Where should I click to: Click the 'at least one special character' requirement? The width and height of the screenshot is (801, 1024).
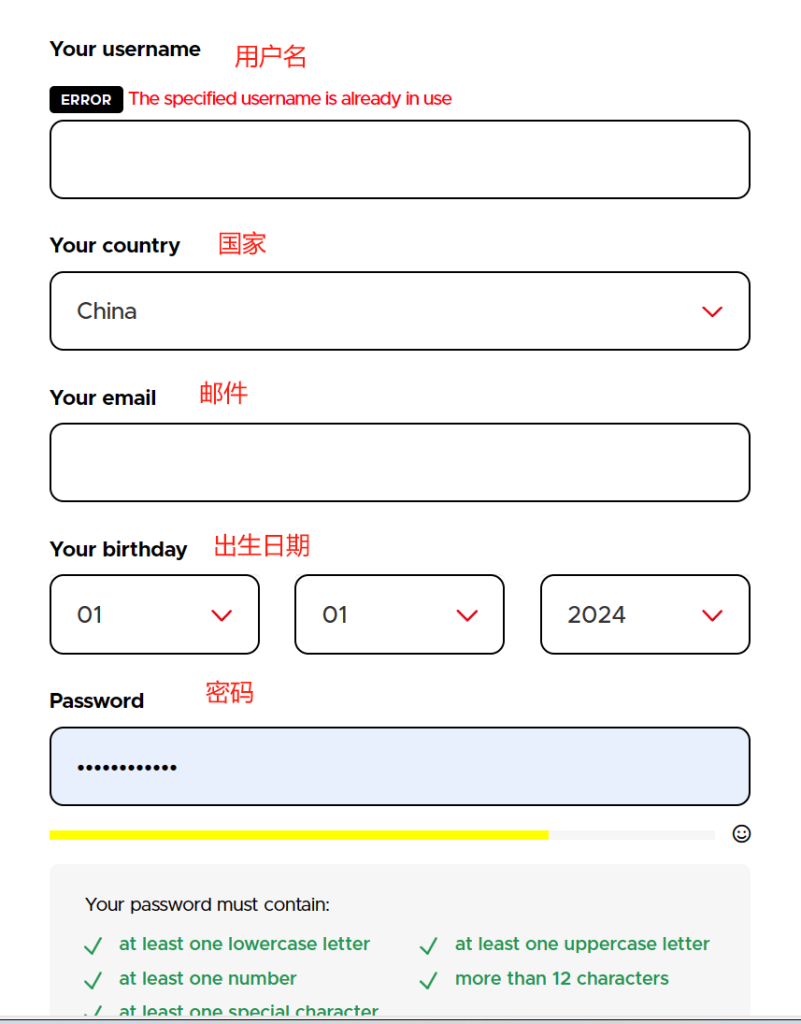[x=248, y=1011]
